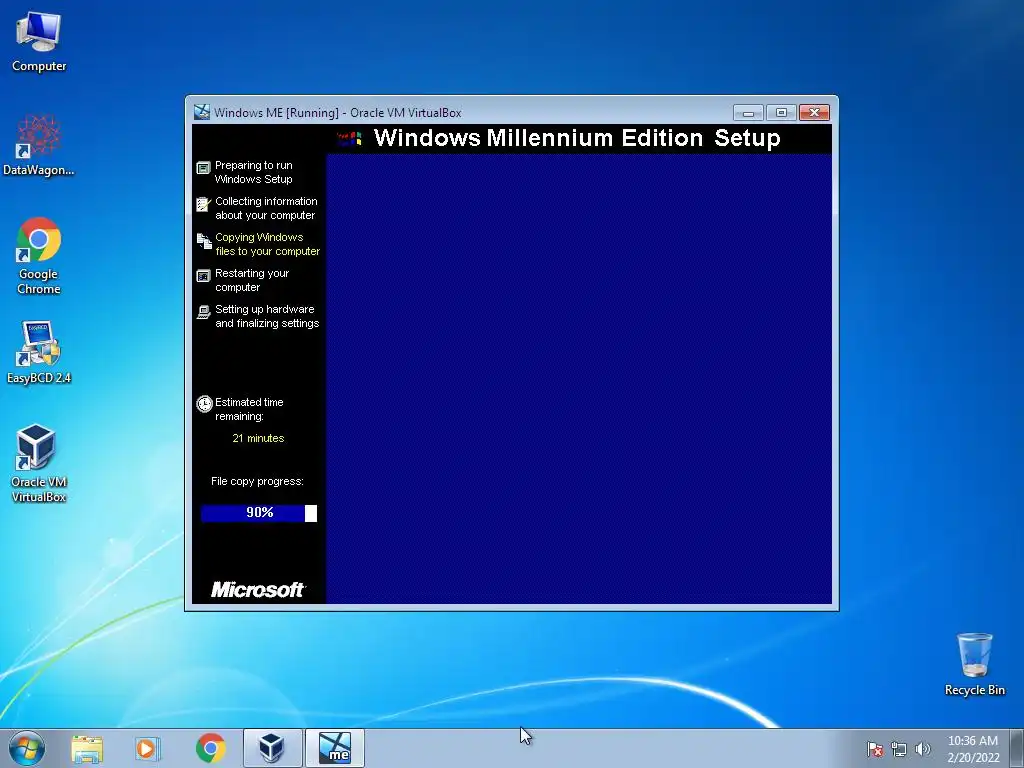The width and height of the screenshot is (1024, 768).
Task: Click 'Preparing to run Windows Setup' text
Action: point(253,172)
